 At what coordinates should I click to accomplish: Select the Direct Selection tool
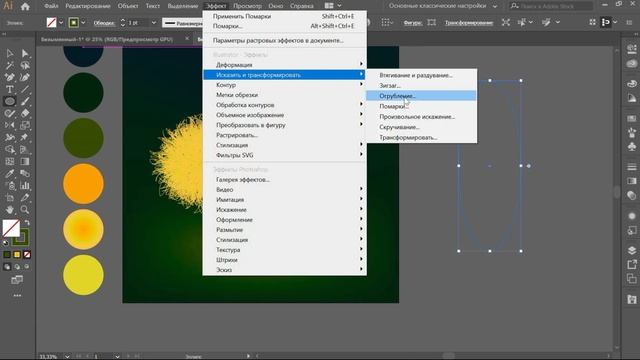coord(25,53)
